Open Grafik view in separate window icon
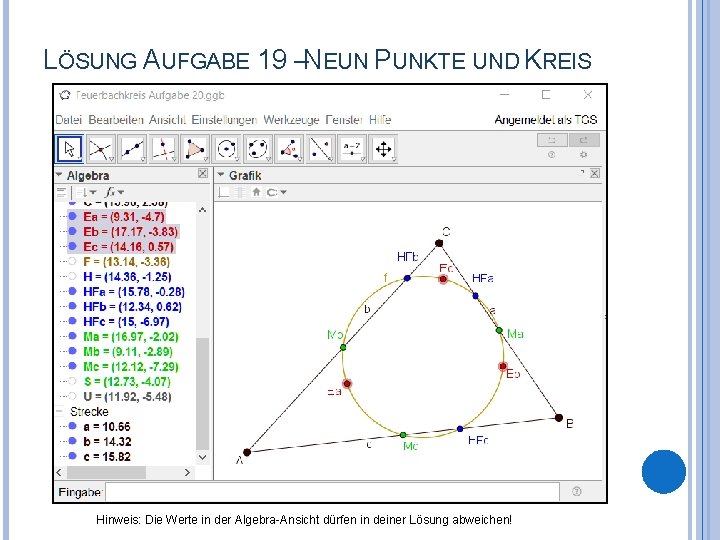Viewport: 720px width, 540px height. [582, 172]
